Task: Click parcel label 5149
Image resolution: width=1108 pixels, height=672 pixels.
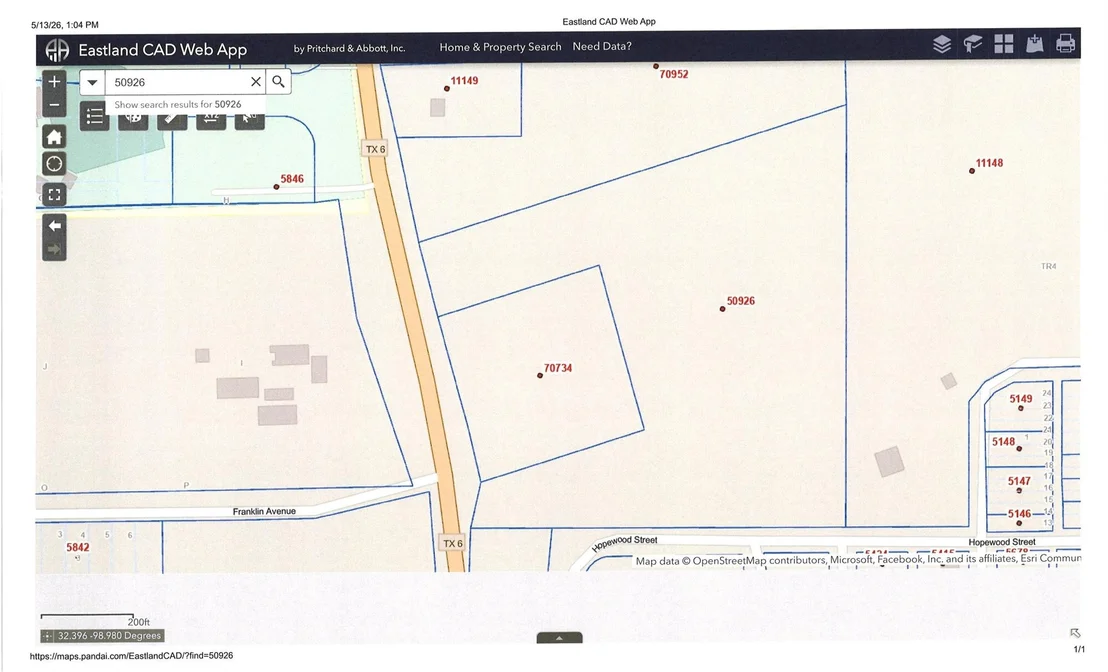Action: [x=1020, y=399]
